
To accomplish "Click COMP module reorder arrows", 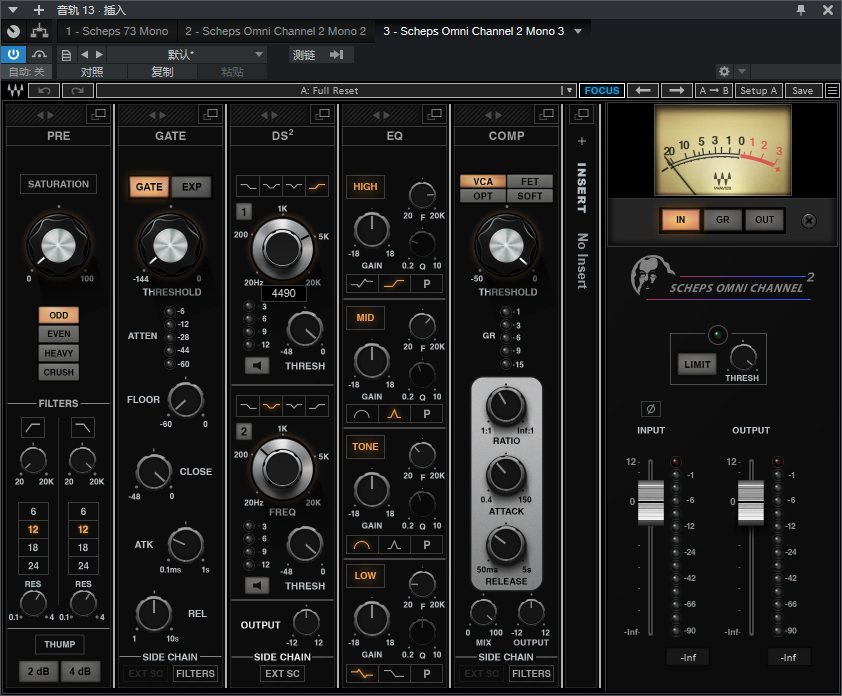I will [x=493, y=114].
